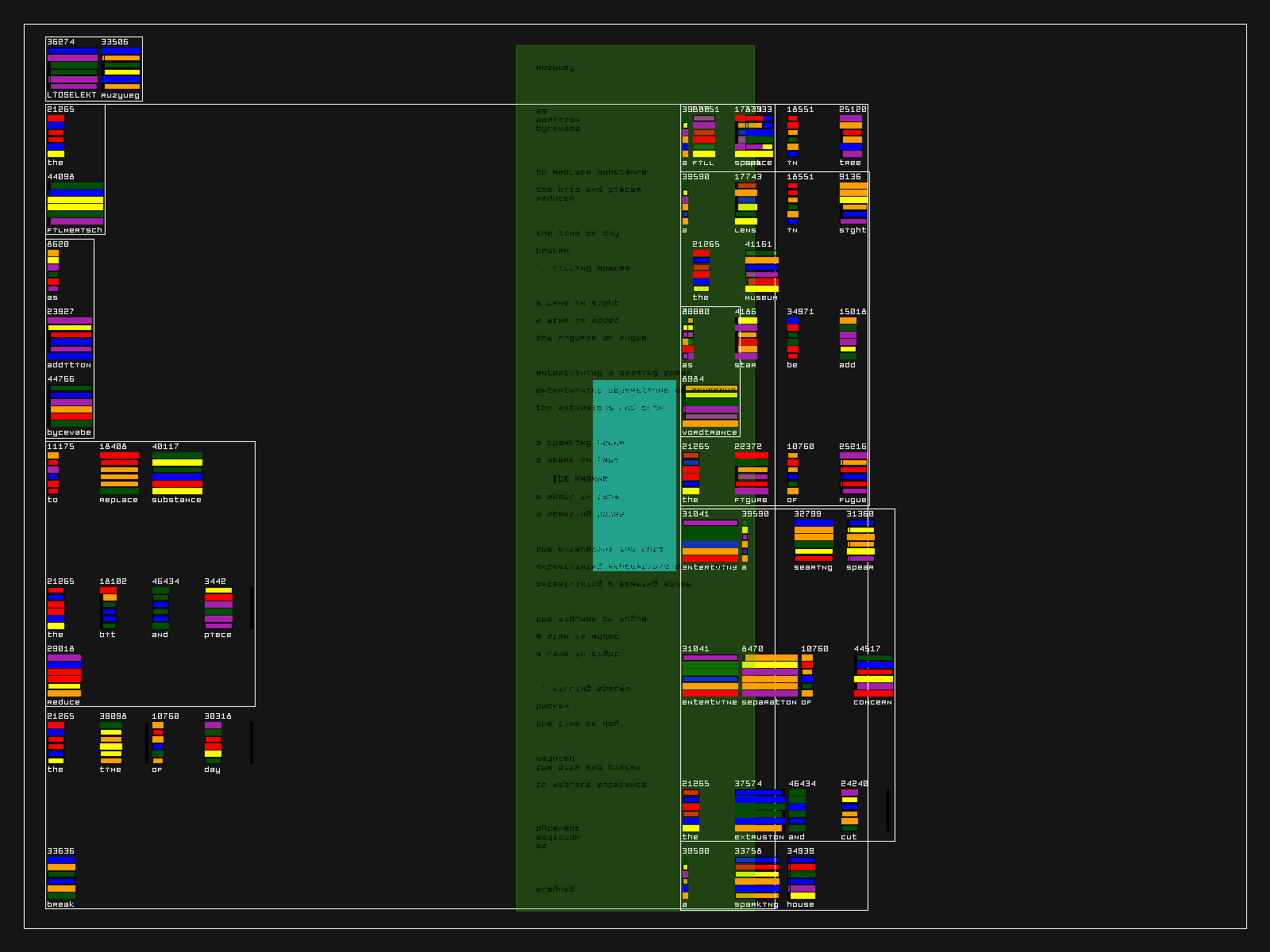The image size is (1270, 952).
Task: Click the number 44098 above filmerisch
Action: coord(61,177)
